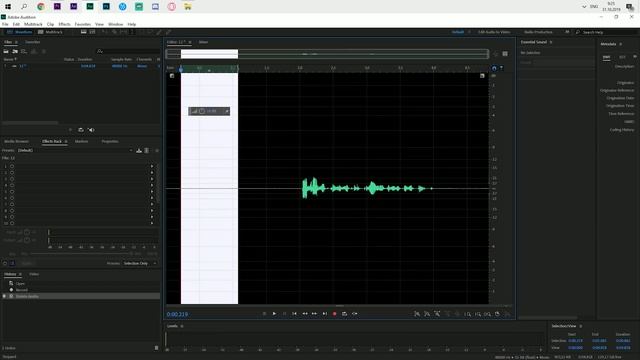Show the Spectral Pitch Display
This screenshot has width=640, height=360.
point(93,32)
